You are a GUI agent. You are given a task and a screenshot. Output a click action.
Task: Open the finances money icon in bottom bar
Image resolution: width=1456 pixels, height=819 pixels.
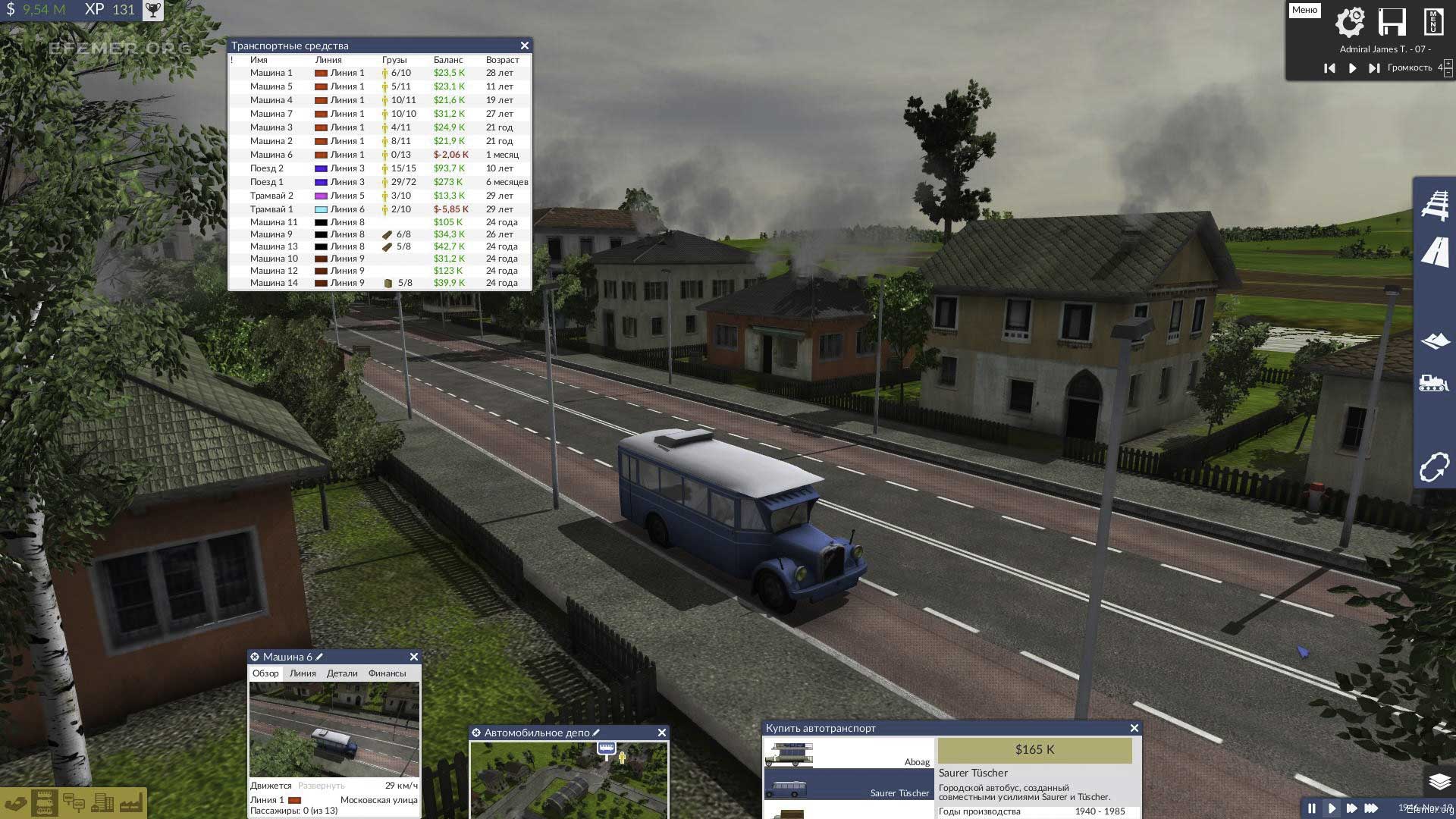(x=16, y=803)
